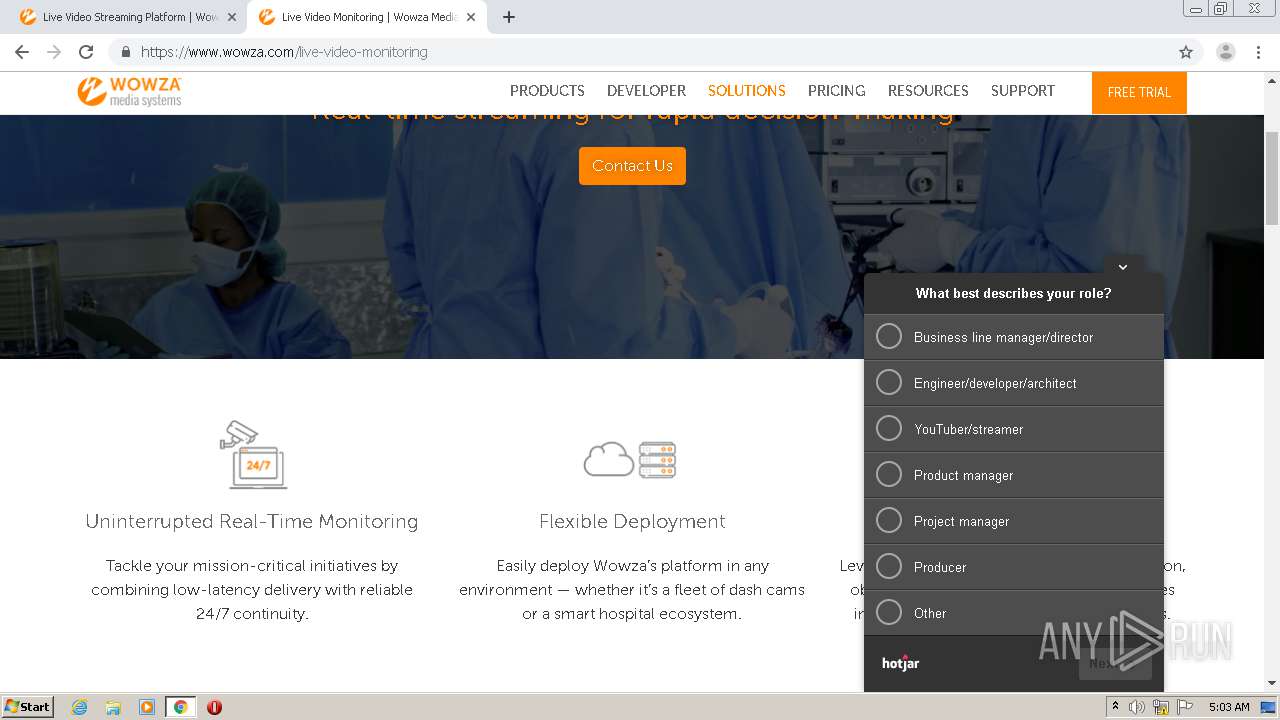This screenshot has height=720, width=1280.
Task: Click the 24/7 monitoring camera icon
Action: tap(253, 455)
